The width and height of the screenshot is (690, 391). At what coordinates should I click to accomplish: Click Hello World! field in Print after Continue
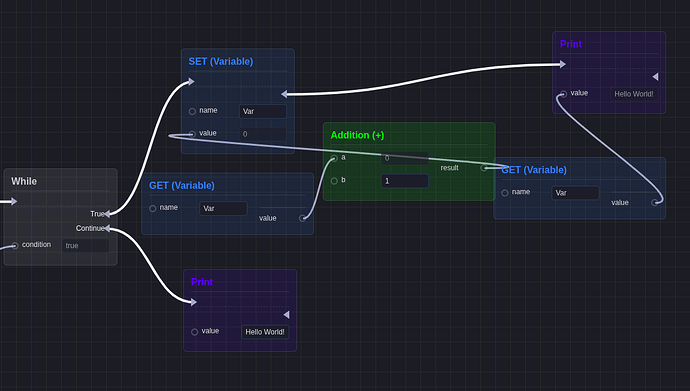(265, 332)
